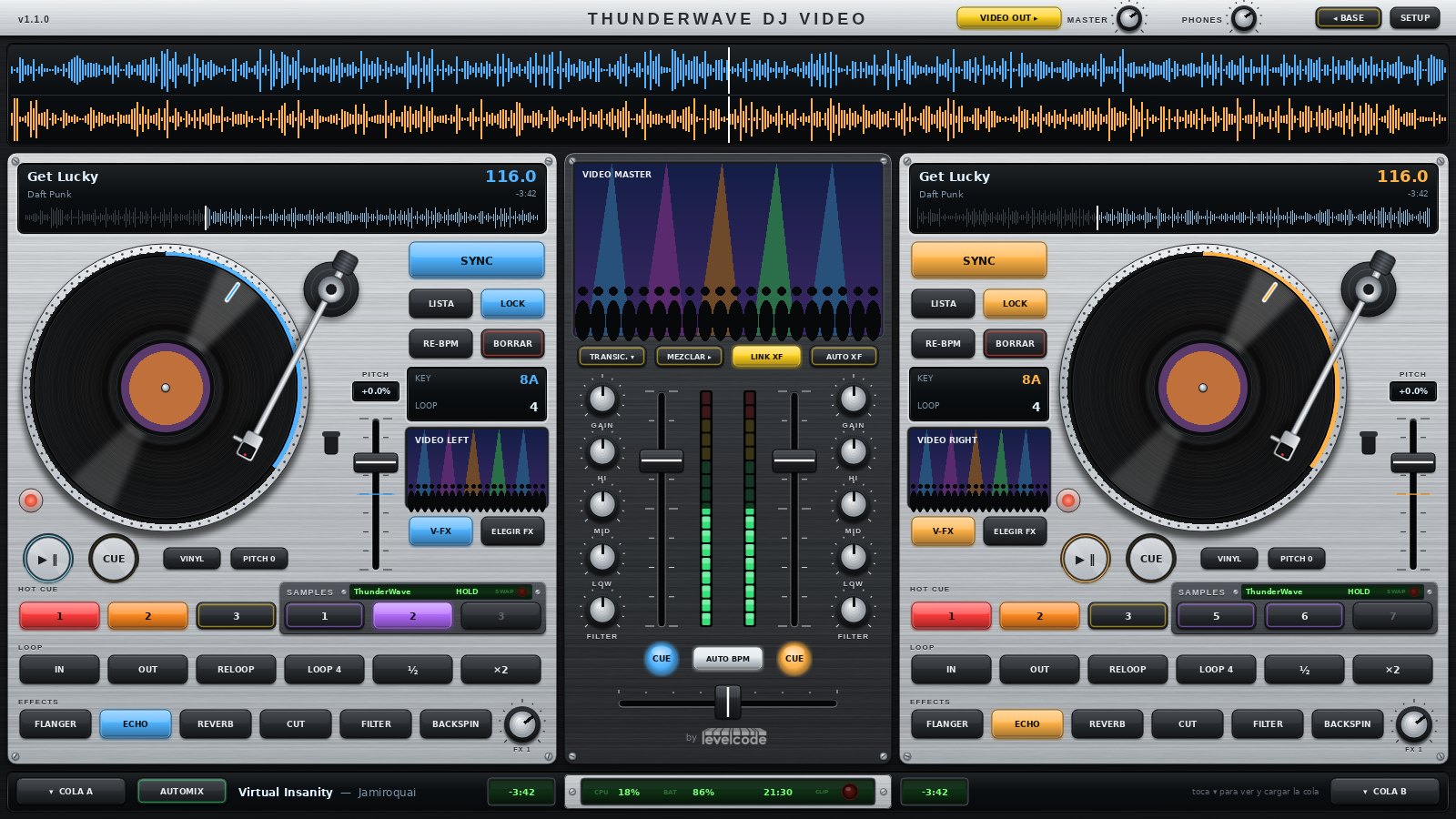This screenshot has height=819, width=1456.
Task: Open the TRANSIC. transitions dropdown
Action: coord(612,357)
